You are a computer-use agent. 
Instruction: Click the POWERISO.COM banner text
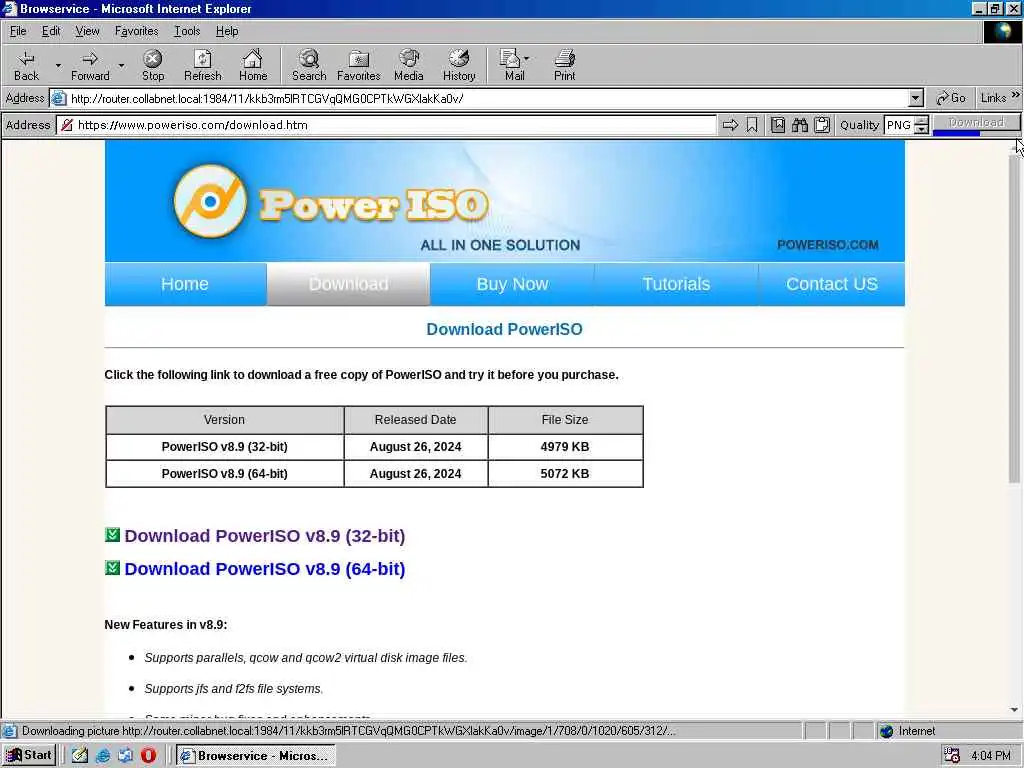coord(827,245)
